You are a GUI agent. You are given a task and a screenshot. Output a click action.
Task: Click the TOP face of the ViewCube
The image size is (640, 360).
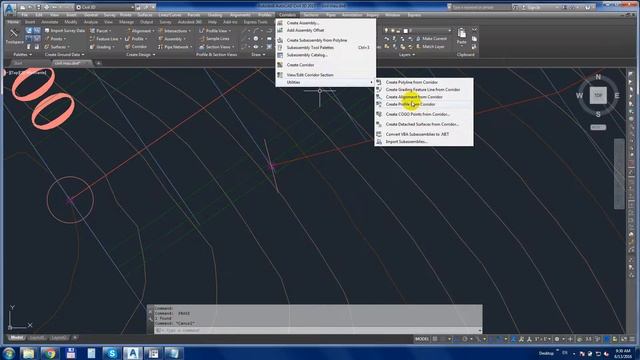point(598,96)
